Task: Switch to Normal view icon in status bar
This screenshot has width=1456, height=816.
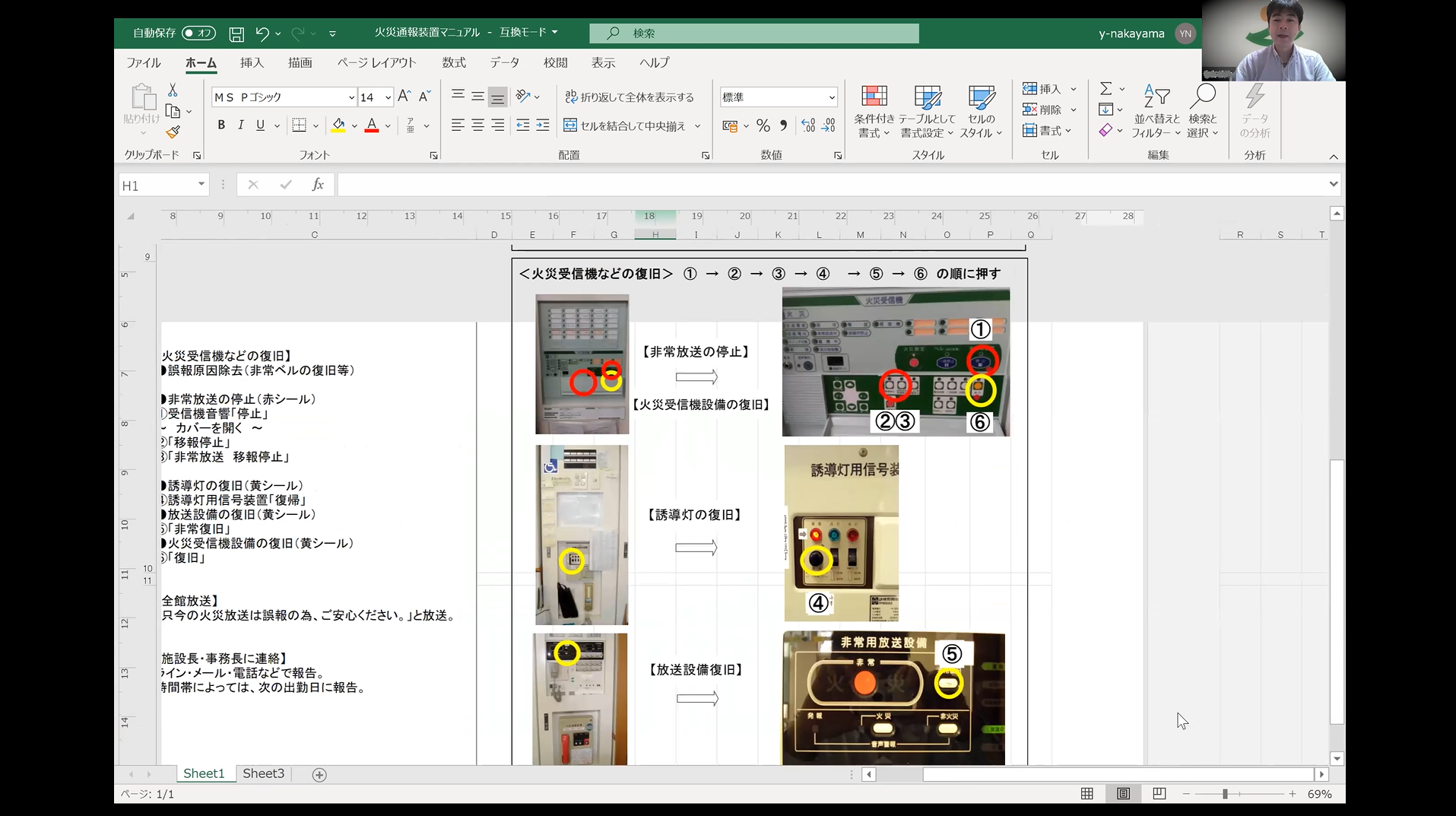Action: [1087, 794]
